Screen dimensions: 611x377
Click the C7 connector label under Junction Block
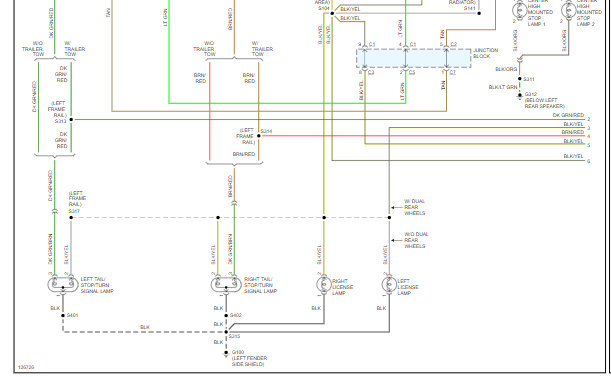[452, 73]
